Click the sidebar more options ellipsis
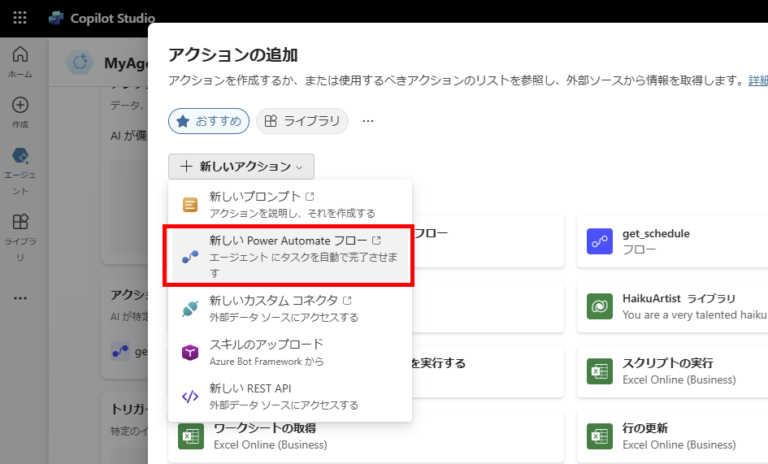 tap(20, 297)
